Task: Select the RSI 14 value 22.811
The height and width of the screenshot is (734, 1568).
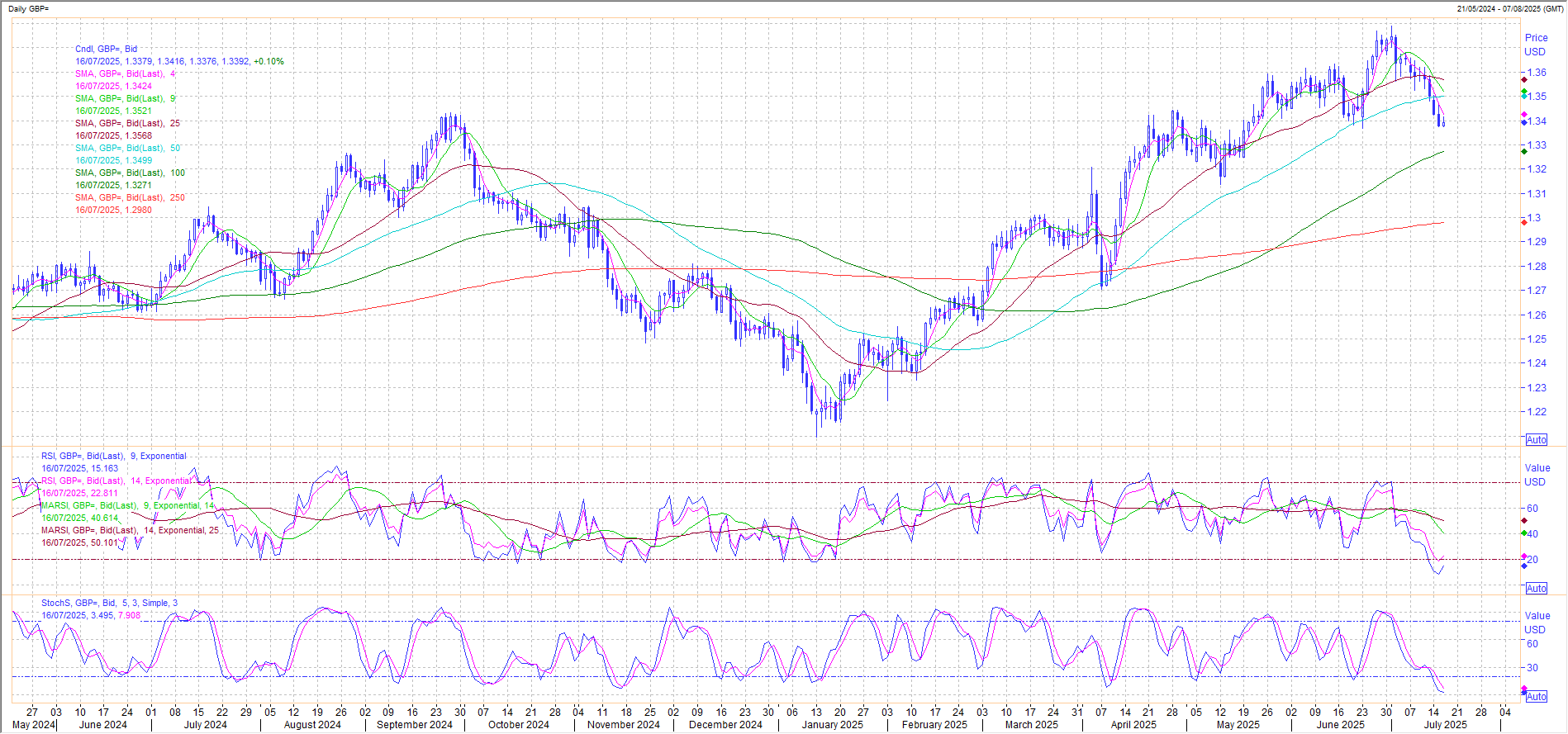Action: (x=105, y=493)
